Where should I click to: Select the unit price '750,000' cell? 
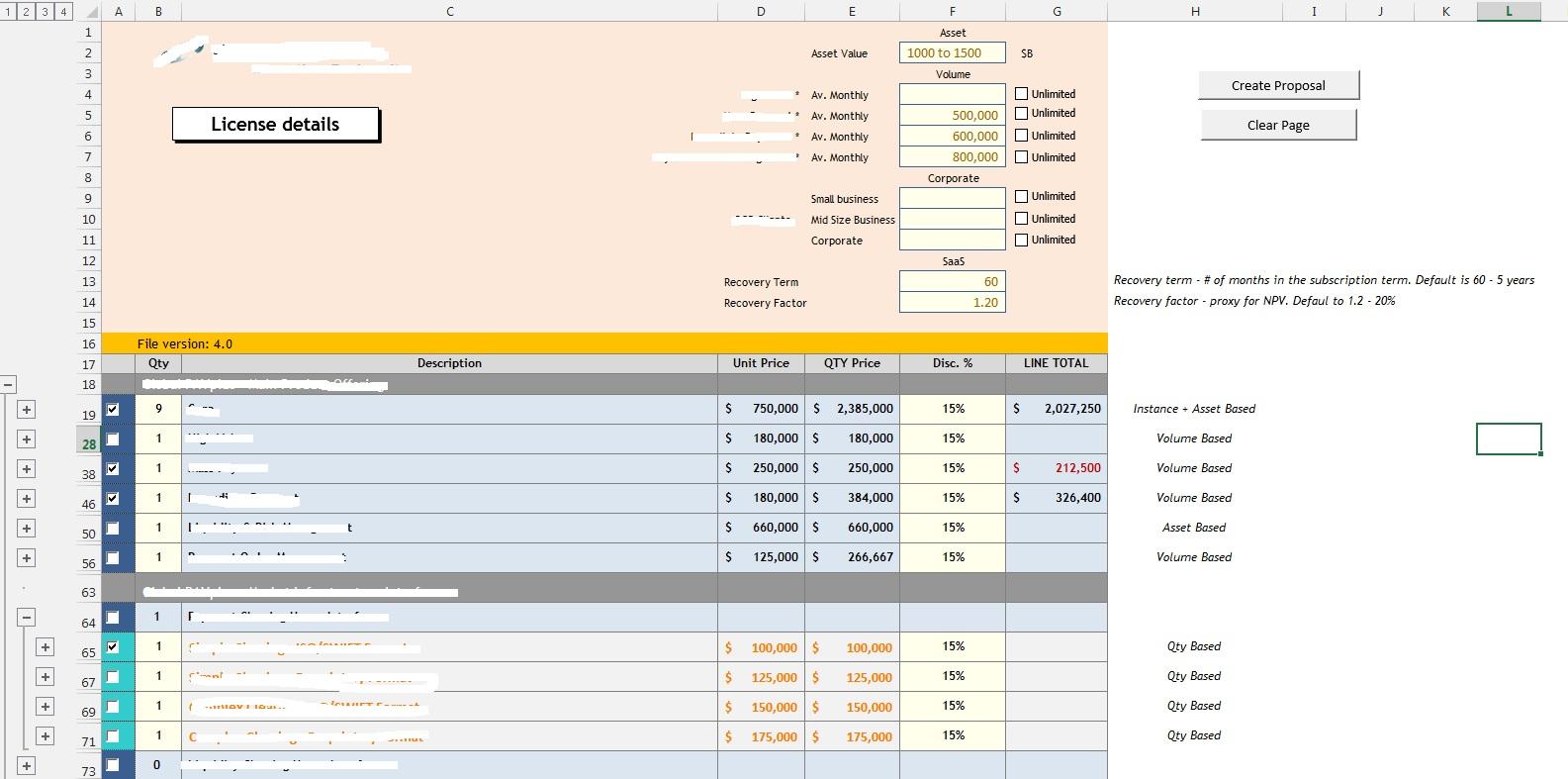point(761,409)
